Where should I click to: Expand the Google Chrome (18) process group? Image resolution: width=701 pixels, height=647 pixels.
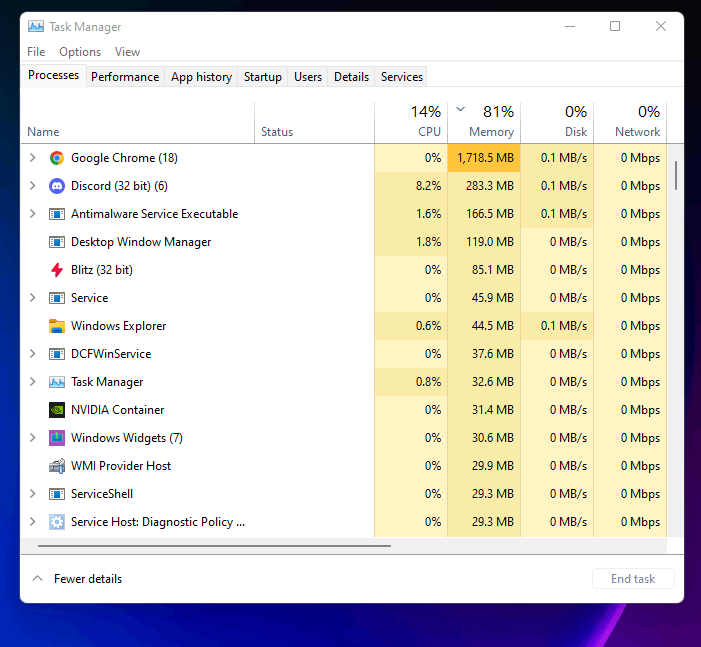click(33, 158)
